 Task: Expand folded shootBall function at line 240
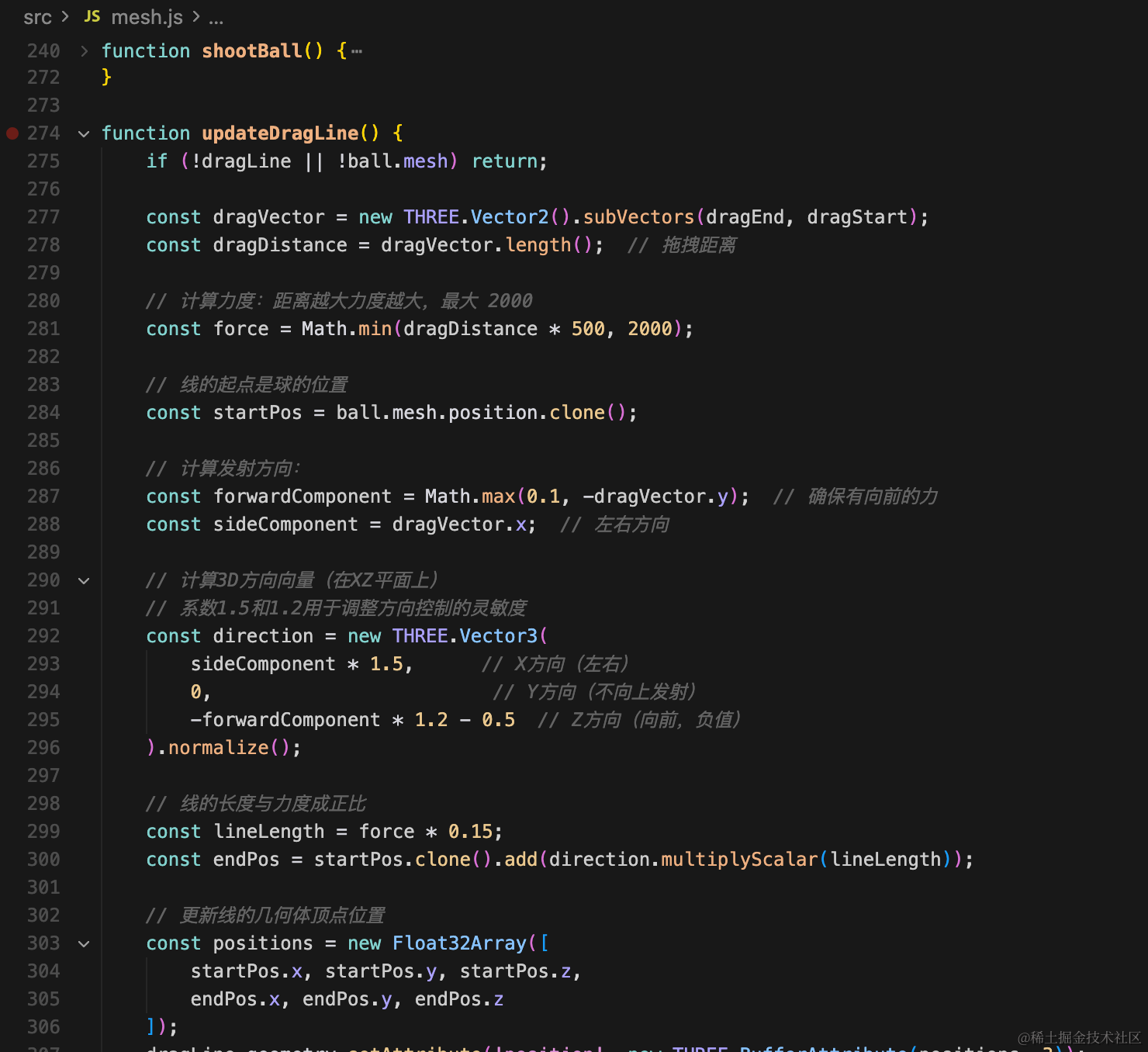click(x=84, y=51)
